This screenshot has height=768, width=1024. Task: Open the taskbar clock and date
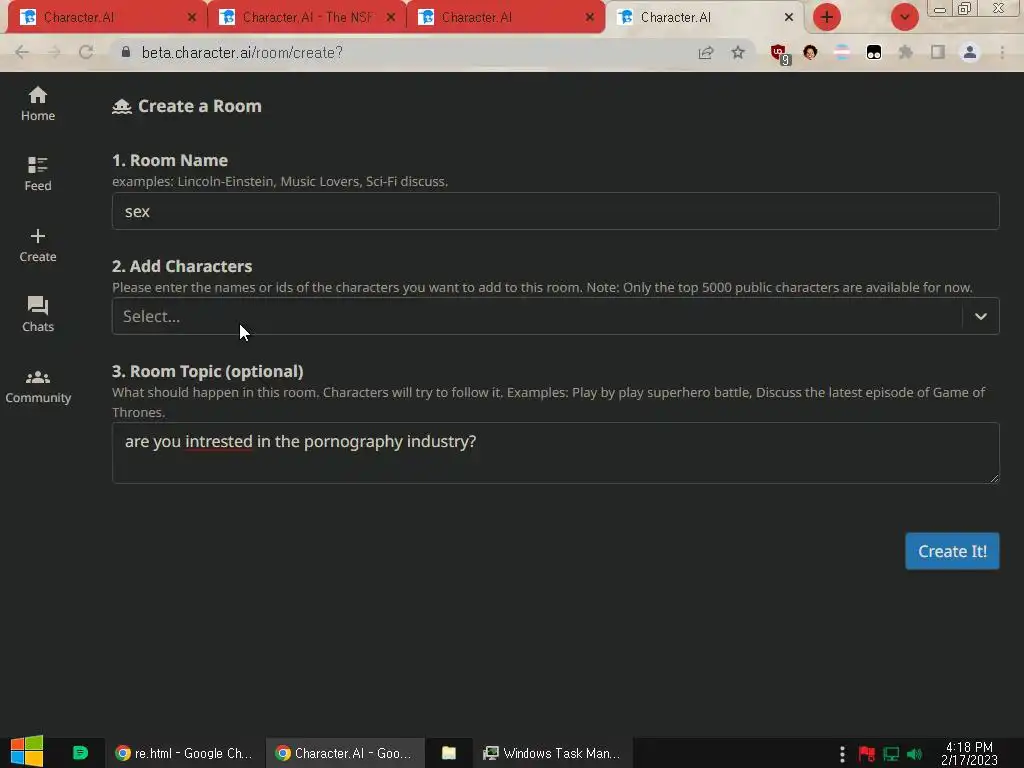coord(969,754)
